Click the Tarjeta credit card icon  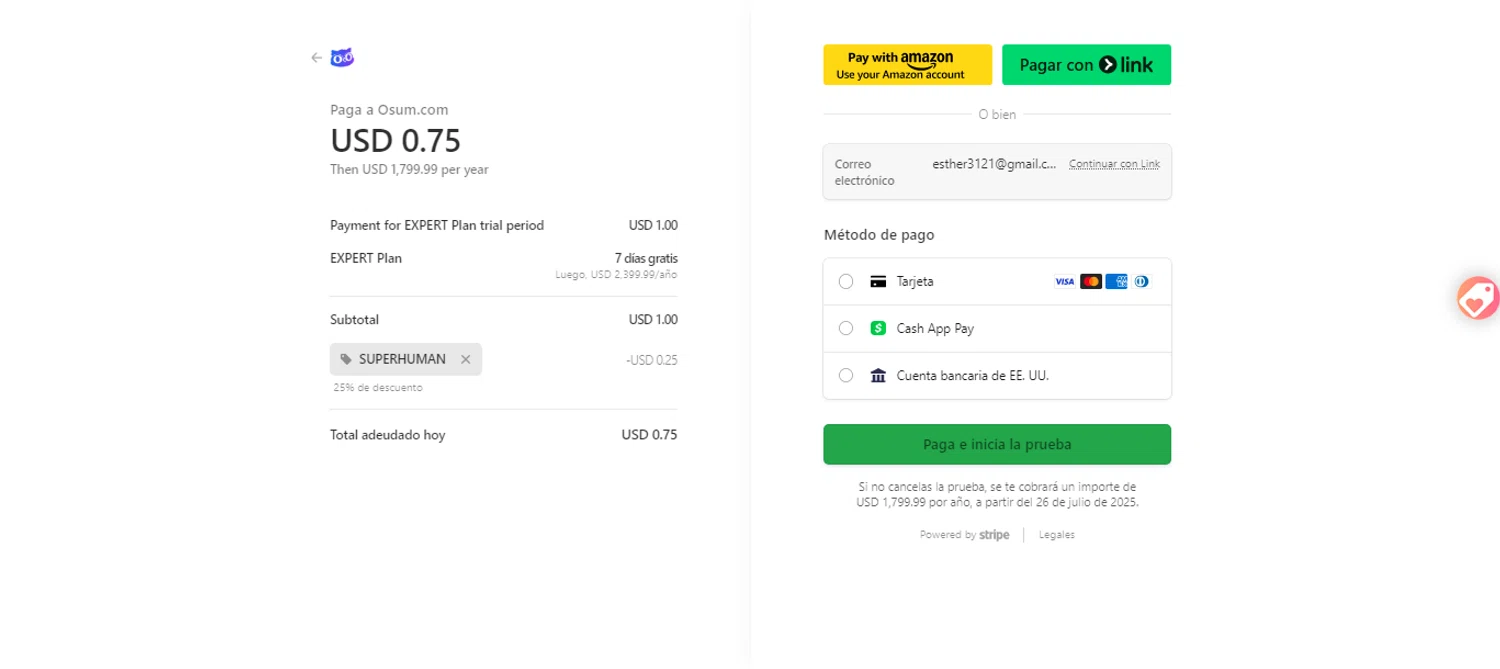(879, 282)
